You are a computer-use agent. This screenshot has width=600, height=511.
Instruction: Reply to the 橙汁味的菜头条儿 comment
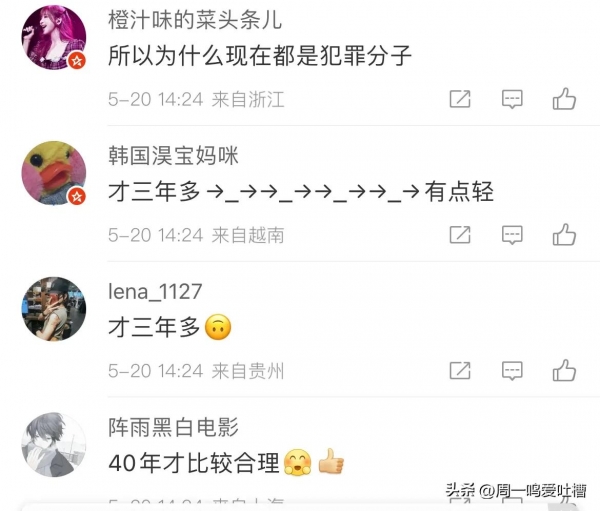coord(512,99)
